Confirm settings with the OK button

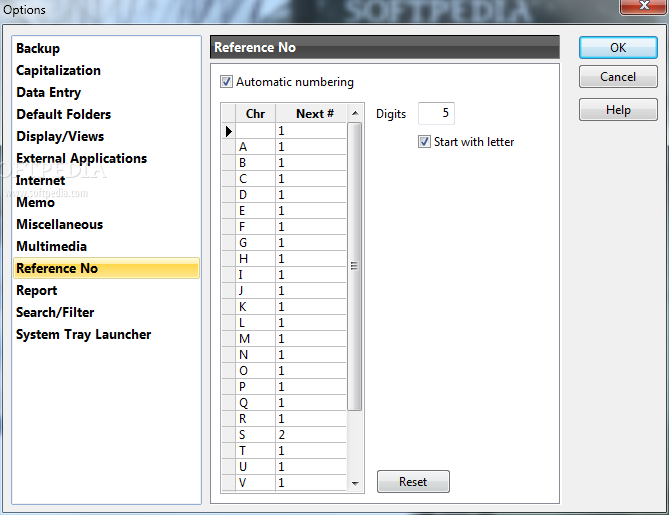(x=618, y=47)
